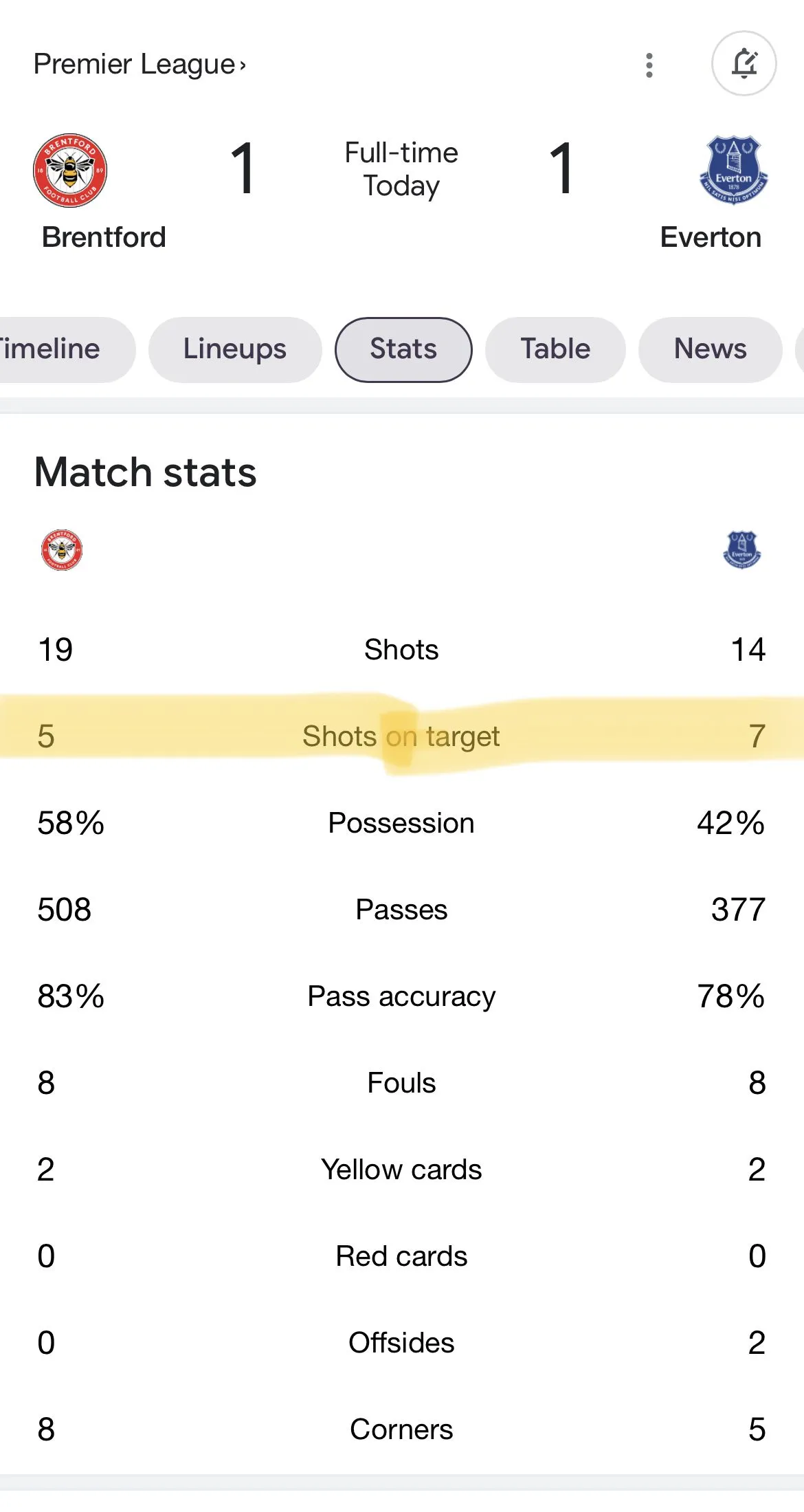Open the Lineups tab
This screenshot has width=804, height=1512.
235,349
